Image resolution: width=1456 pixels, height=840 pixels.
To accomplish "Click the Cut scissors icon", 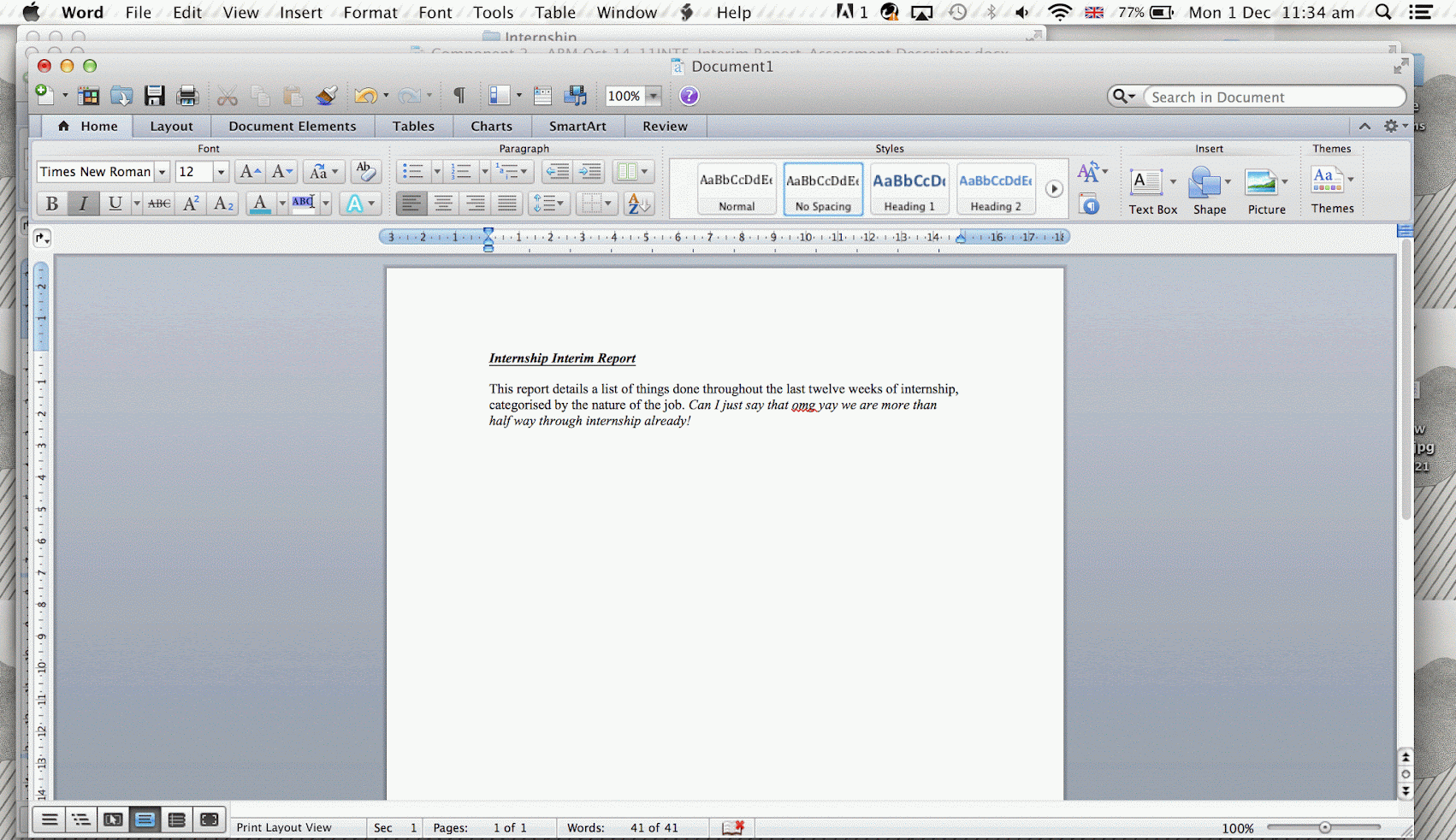I will coord(227,96).
